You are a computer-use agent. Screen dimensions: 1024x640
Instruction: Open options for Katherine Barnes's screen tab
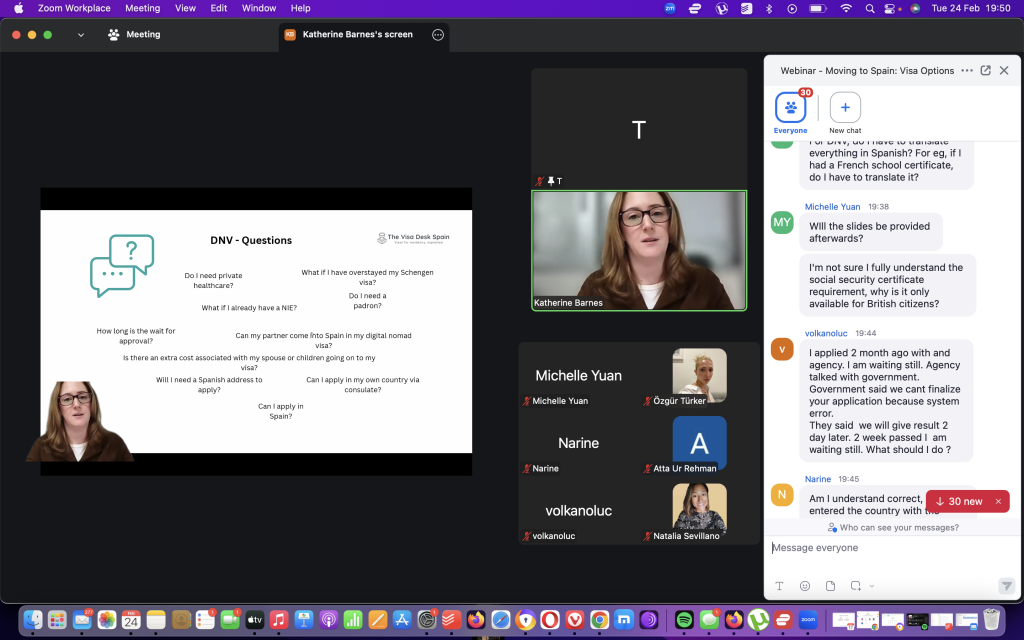438,35
